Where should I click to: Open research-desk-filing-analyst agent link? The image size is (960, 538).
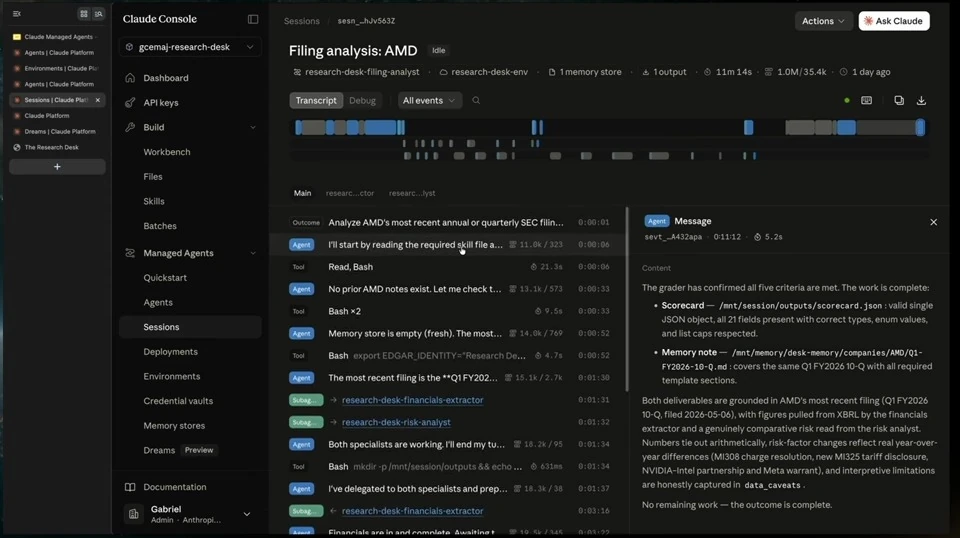point(356,72)
